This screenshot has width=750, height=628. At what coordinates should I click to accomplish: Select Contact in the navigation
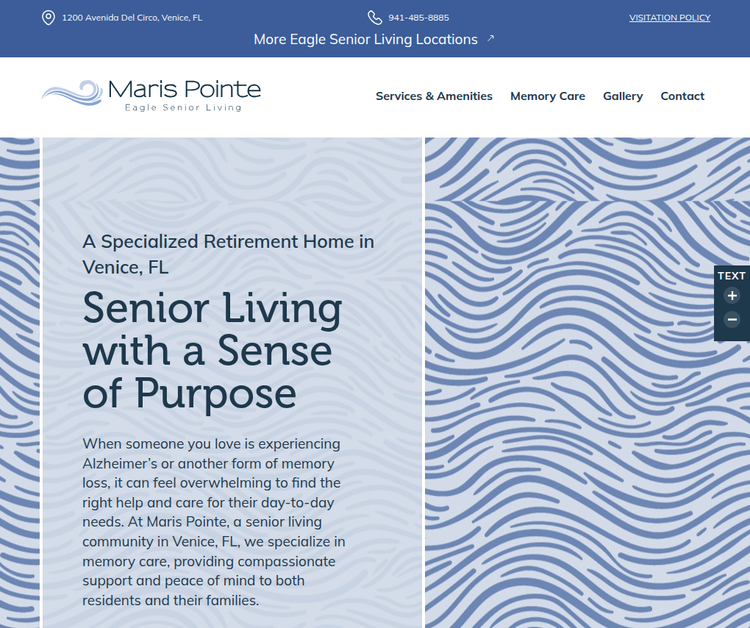(682, 96)
